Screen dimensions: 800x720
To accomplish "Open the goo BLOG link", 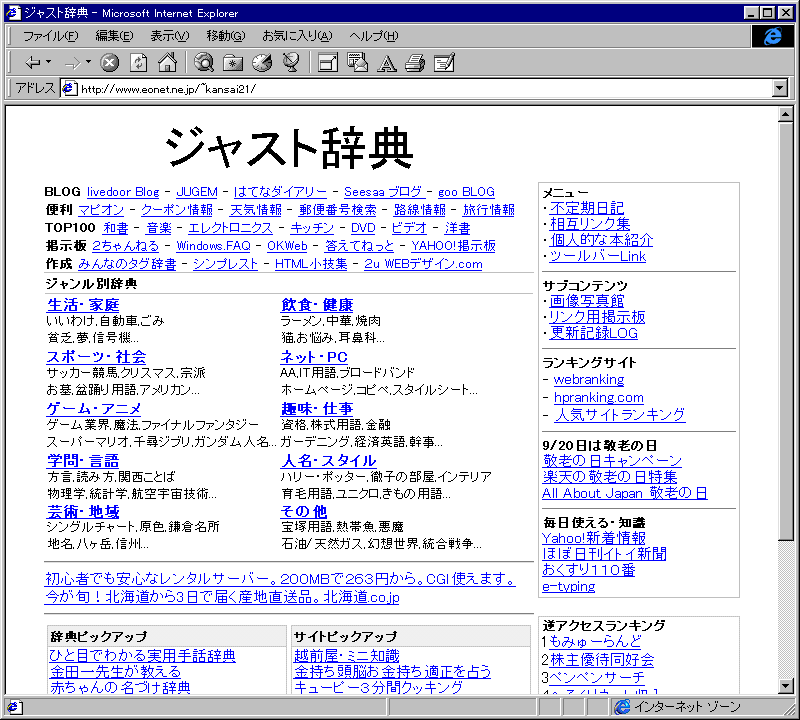I will click(x=466, y=192).
